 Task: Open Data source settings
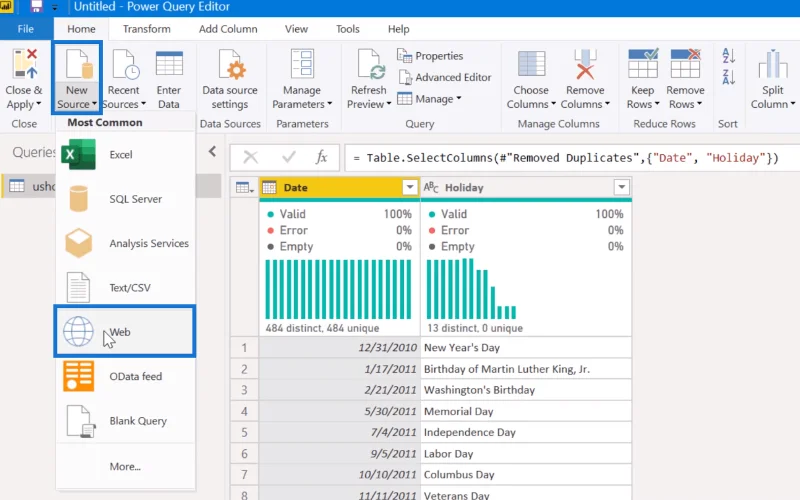230,79
